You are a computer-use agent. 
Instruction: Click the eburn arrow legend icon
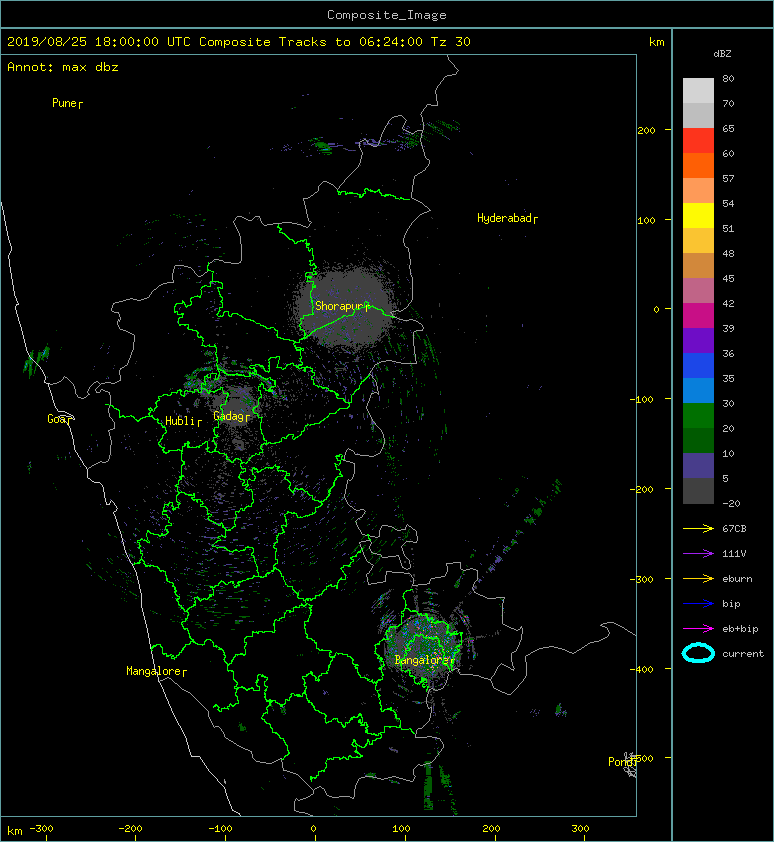pos(698,578)
